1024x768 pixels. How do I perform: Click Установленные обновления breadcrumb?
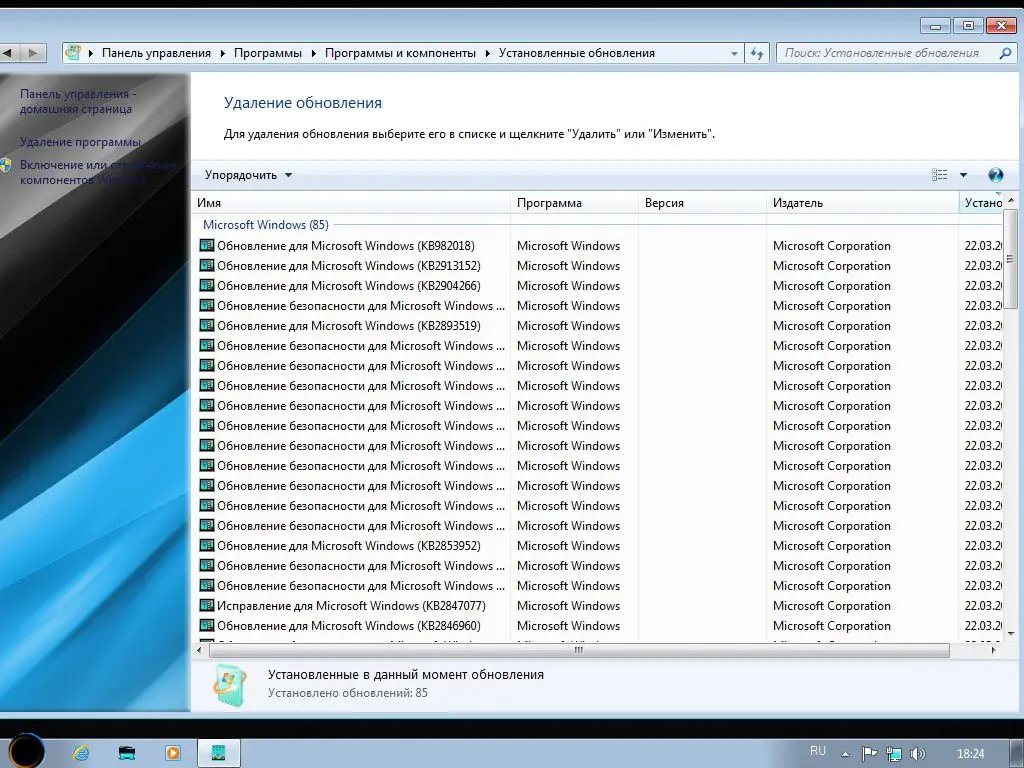tap(577, 53)
